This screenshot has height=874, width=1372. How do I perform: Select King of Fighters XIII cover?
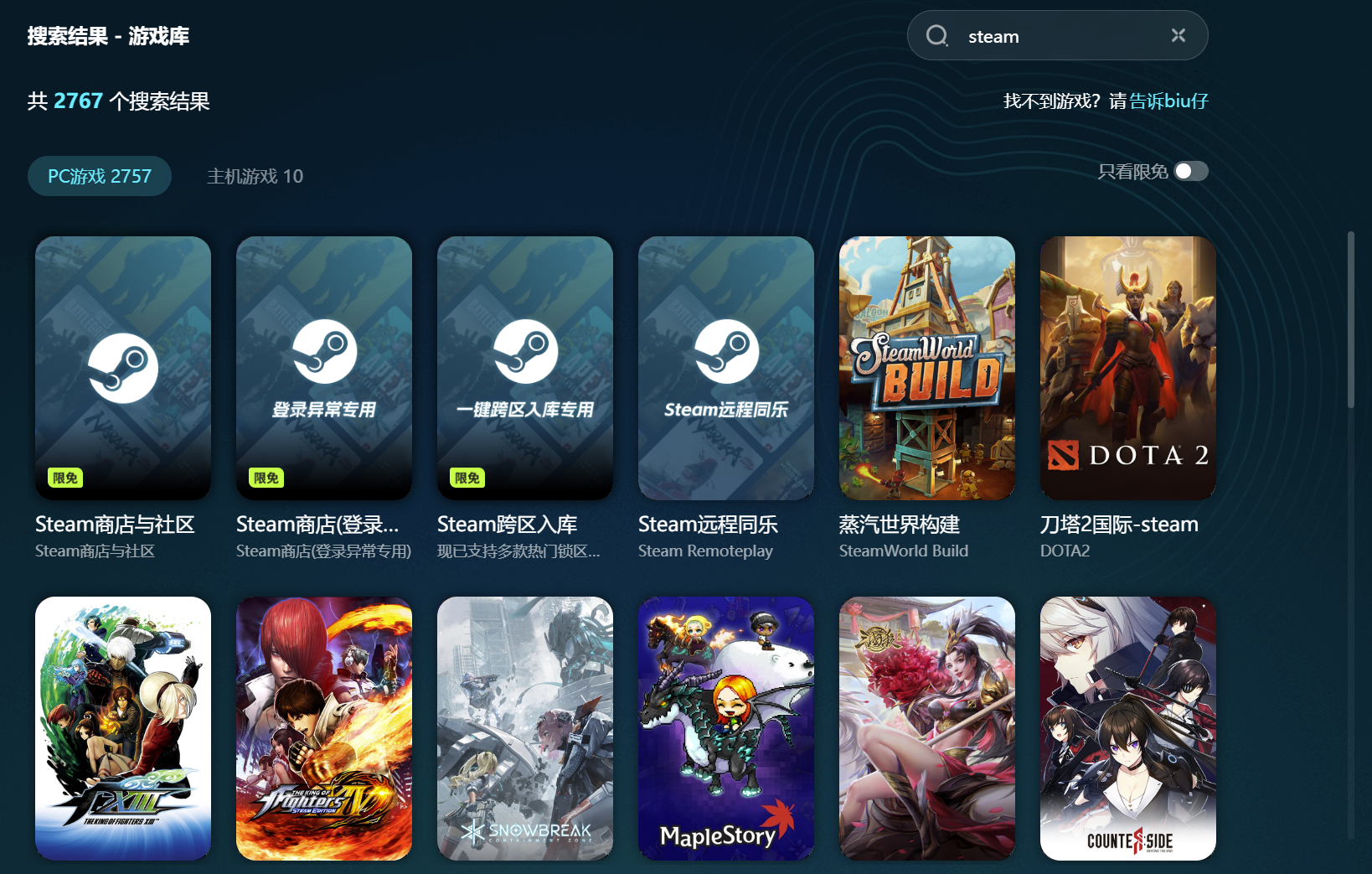pos(123,727)
